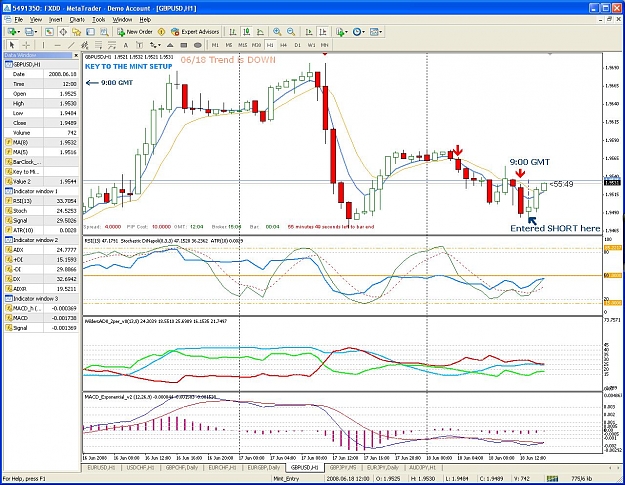Select the Cursor arrow tool

tap(12, 45)
